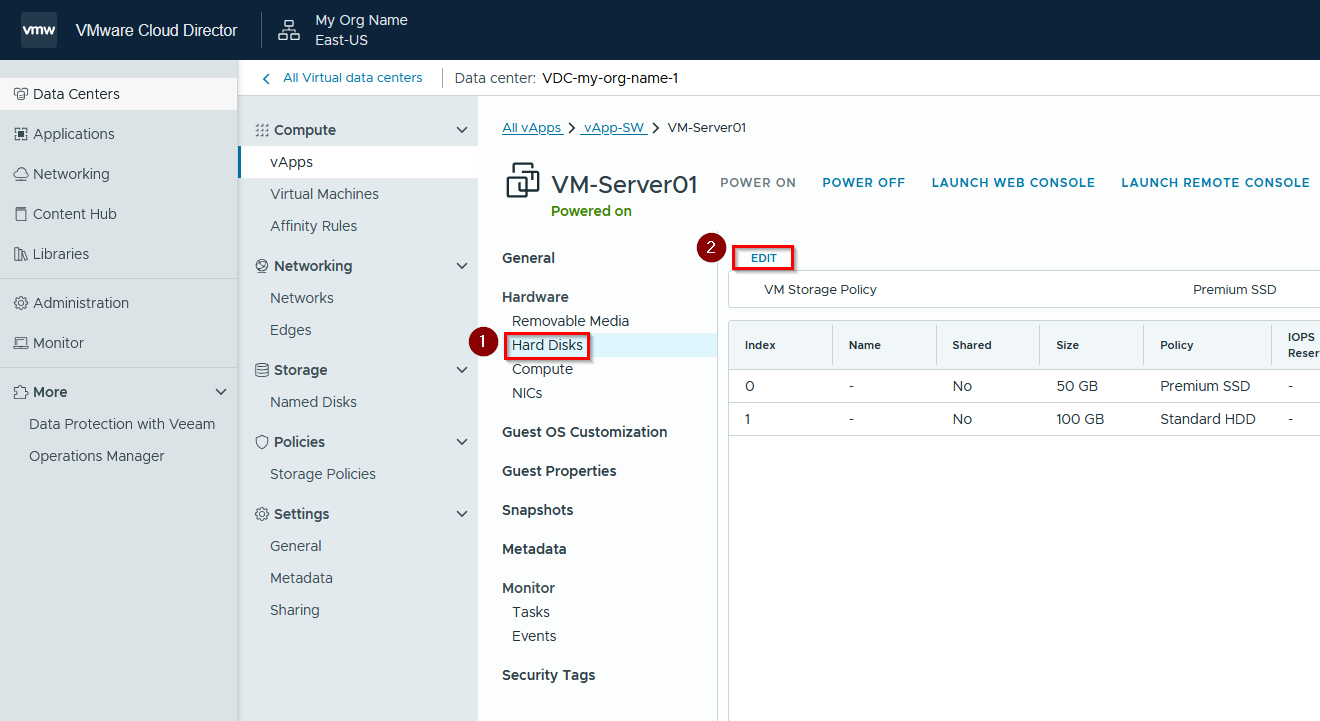Click the Storage database icon
Screen dimensions: 1320x721
tap(262, 370)
